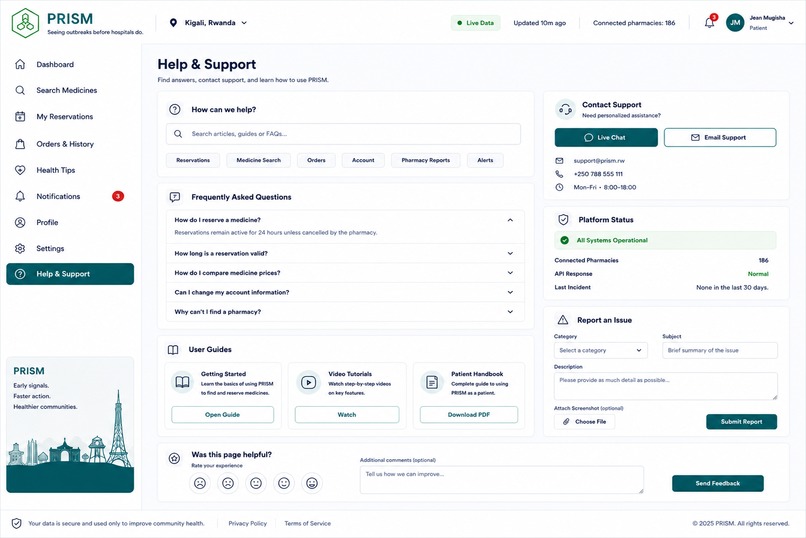This screenshot has width=806, height=538.
Task: Filter by Medicine Search topic chip
Action: 259,160
